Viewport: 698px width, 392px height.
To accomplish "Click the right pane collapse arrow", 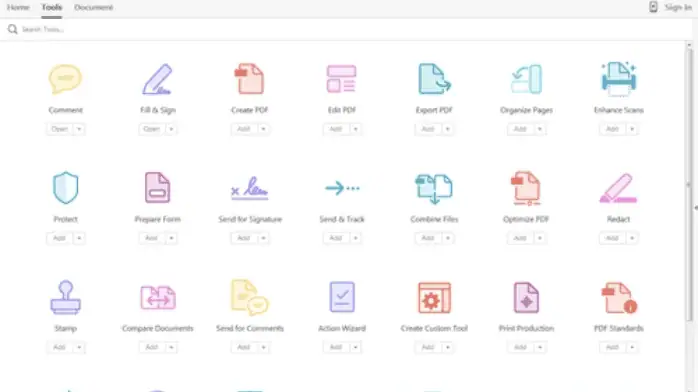I will tap(696, 208).
